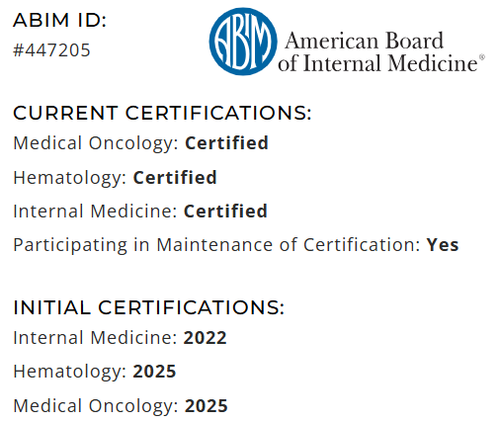Select the ABIM ID number #447205
The image size is (500, 426).
click(52, 50)
